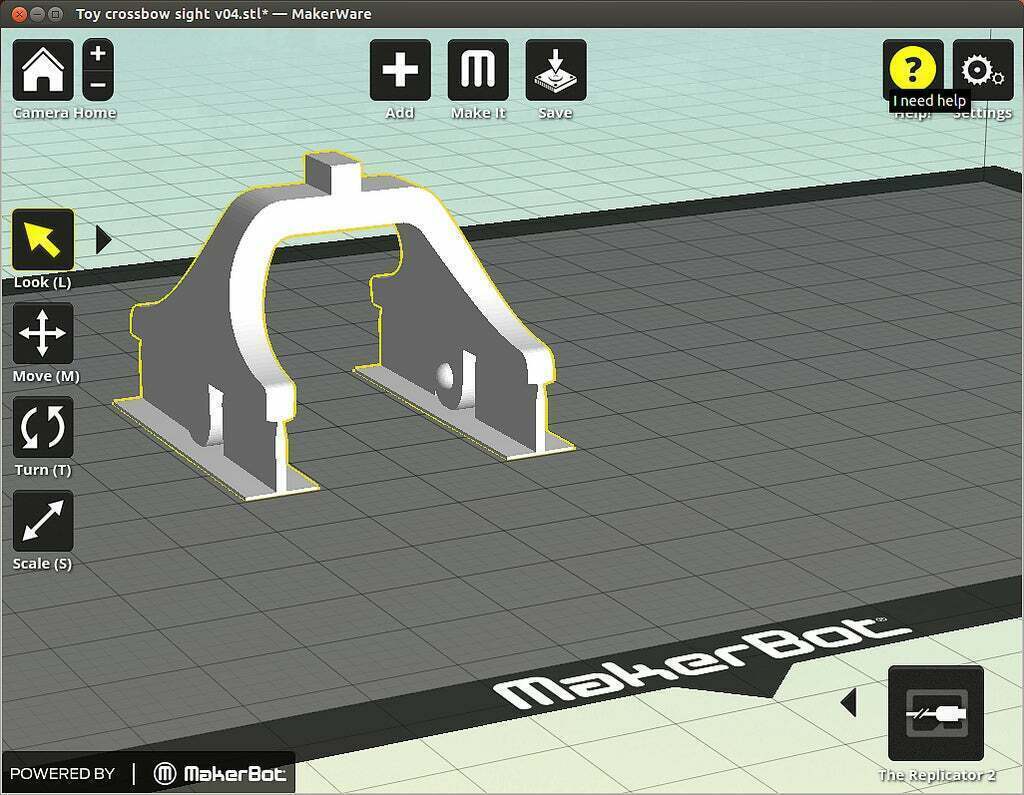Select the Turn (T) rotate tool
The width and height of the screenshot is (1024, 795).
43,427
